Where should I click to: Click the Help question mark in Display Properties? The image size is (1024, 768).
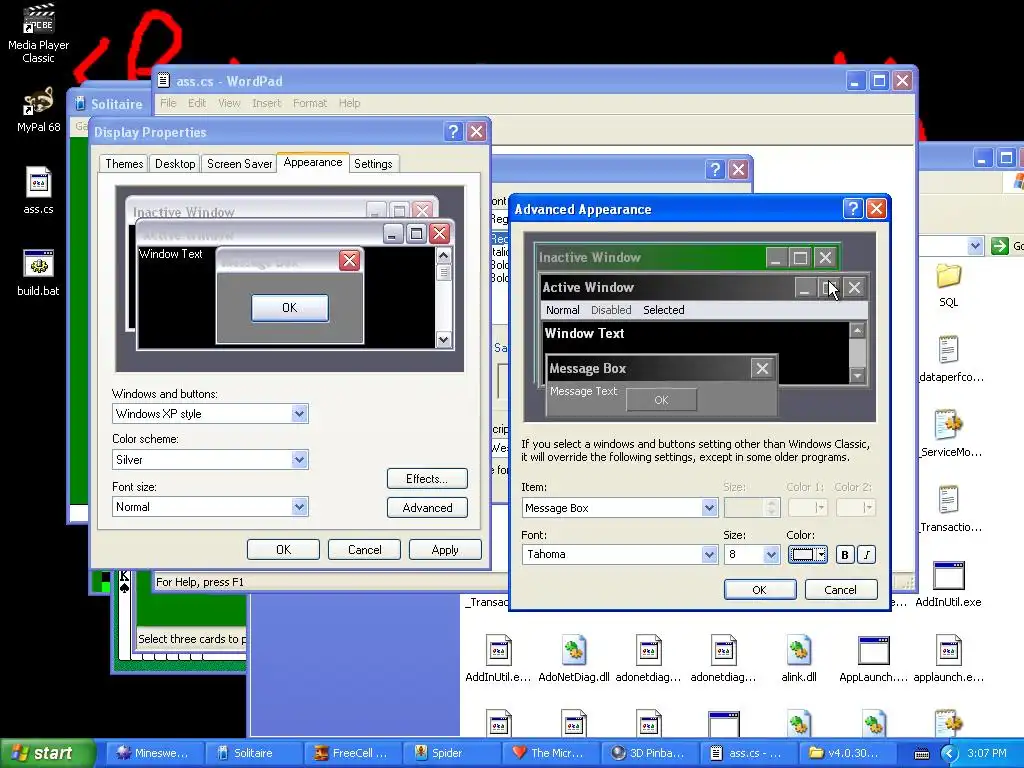click(453, 132)
